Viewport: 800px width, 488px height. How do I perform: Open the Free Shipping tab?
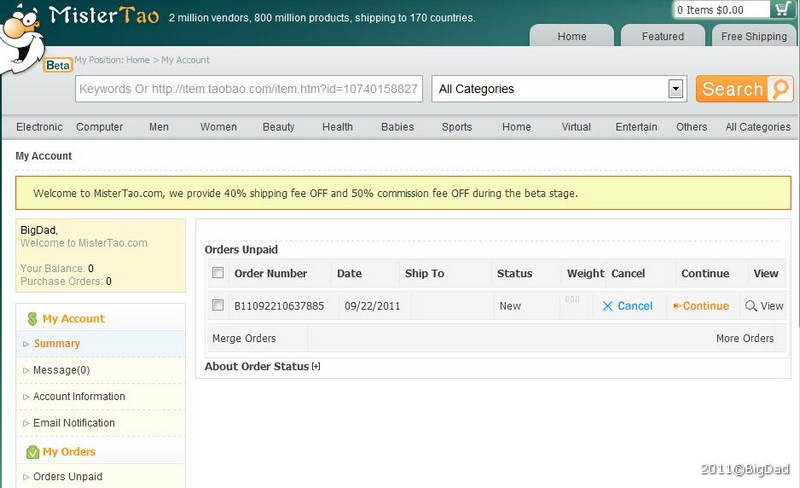pyautogui.click(x=754, y=36)
